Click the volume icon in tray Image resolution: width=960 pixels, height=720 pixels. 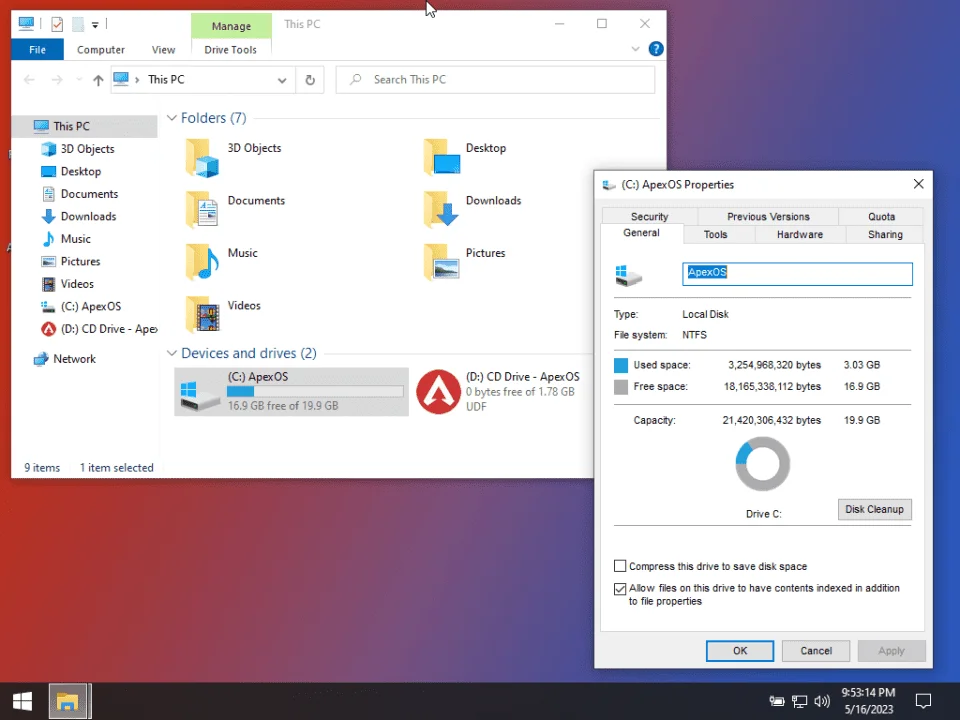822,701
